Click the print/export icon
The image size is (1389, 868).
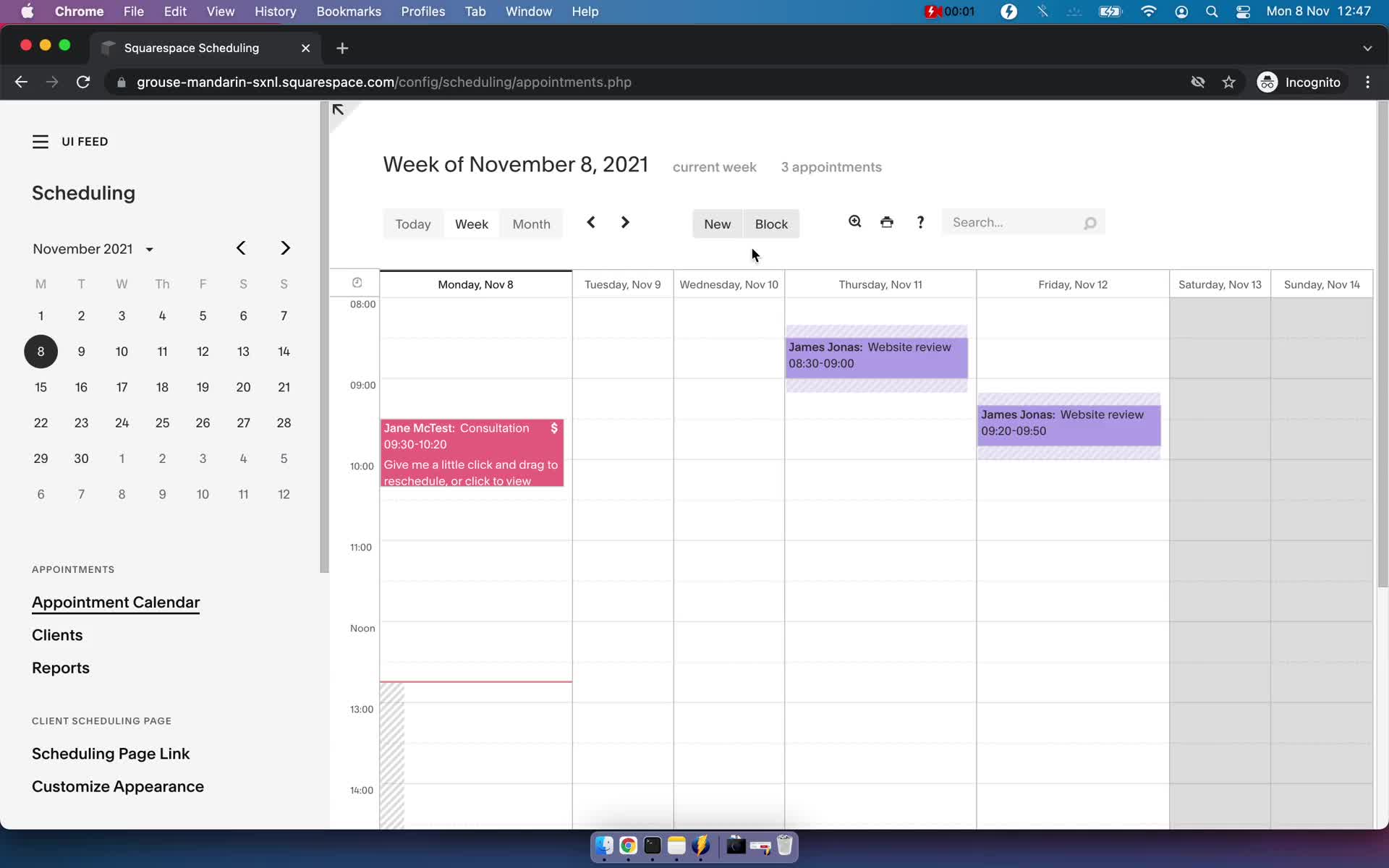pos(887,222)
